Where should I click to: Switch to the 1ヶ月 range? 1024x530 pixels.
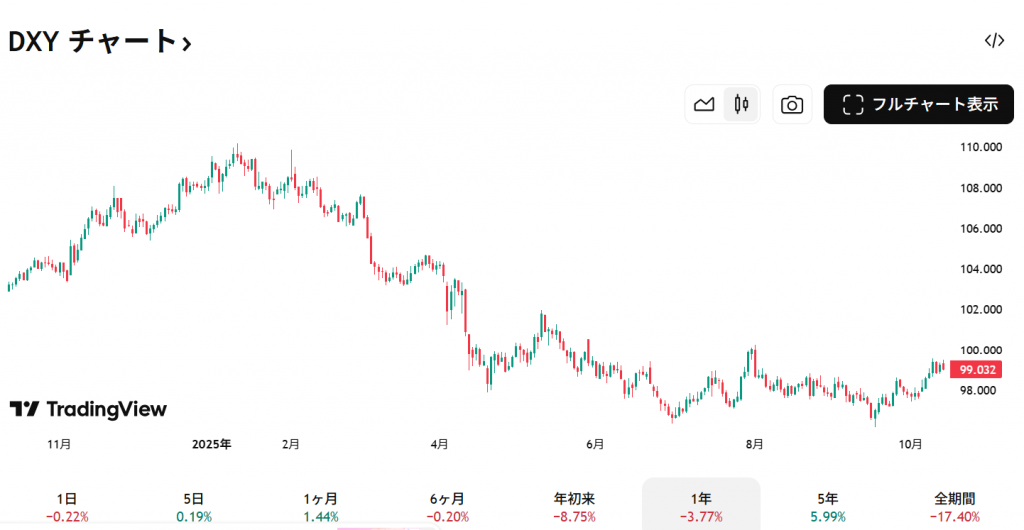click(320, 506)
